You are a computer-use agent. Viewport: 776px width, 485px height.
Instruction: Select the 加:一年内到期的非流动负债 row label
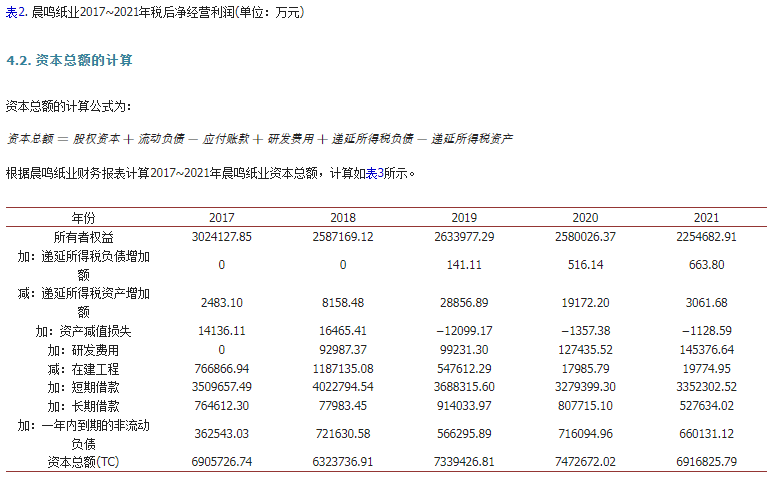(x=84, y=435)
